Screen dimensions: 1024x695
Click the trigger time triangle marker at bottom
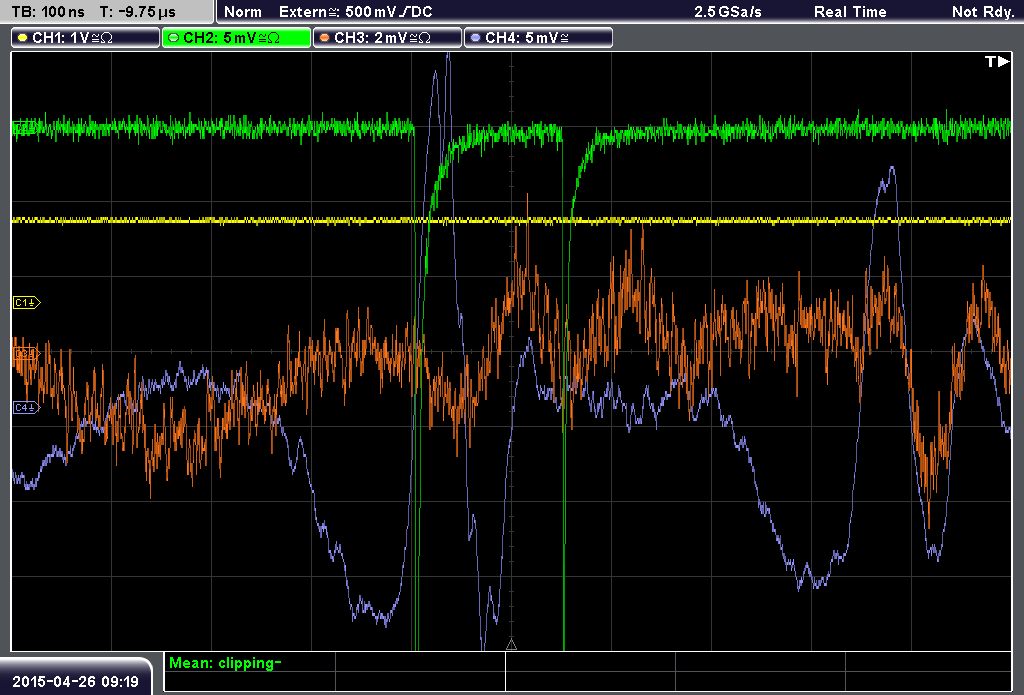pos(511,645)
